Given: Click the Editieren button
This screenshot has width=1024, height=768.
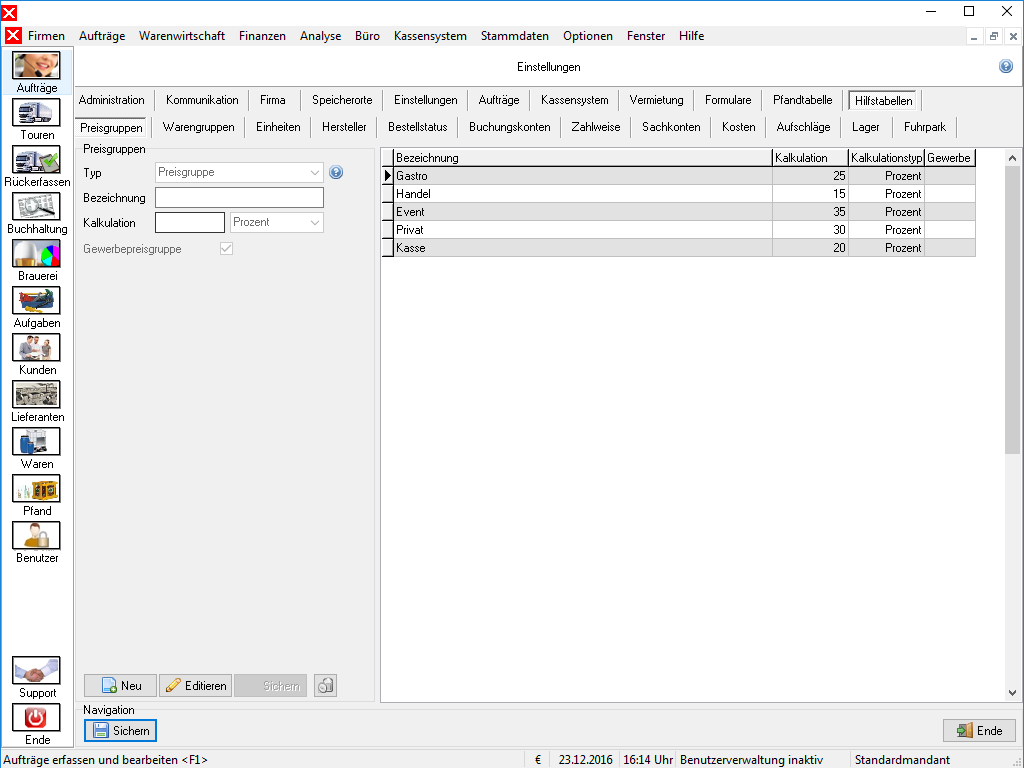Looking at the screenshot, I should [x=195, y=686].
